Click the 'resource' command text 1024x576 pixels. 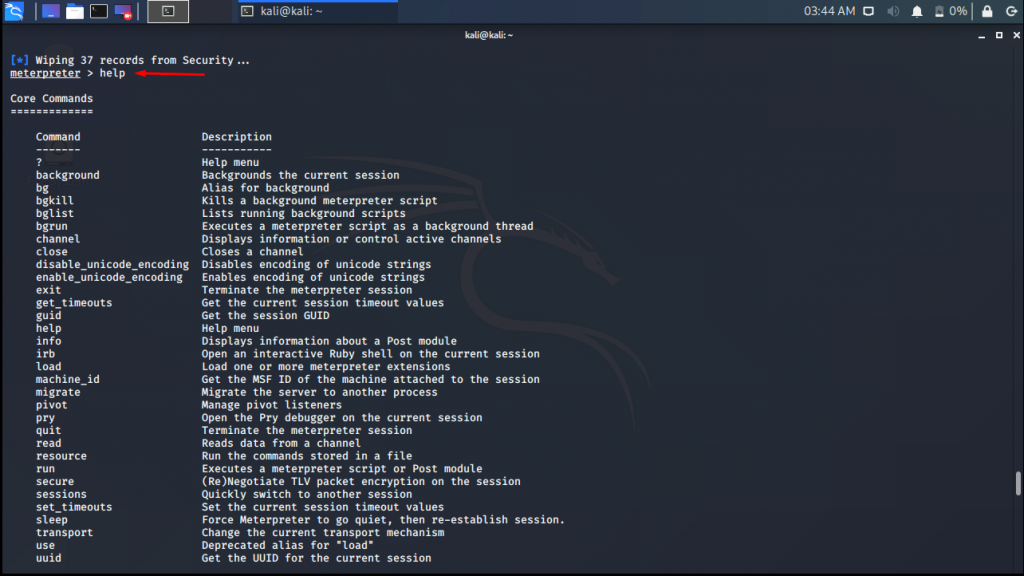pos(61,456)
